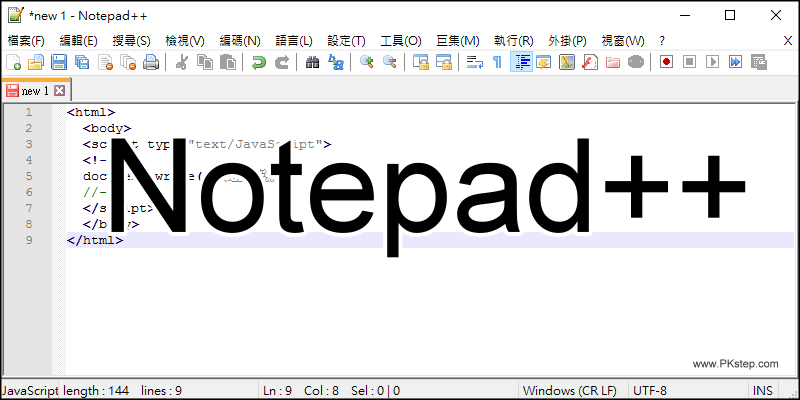Select the new 1 tab

coord(35,91)
